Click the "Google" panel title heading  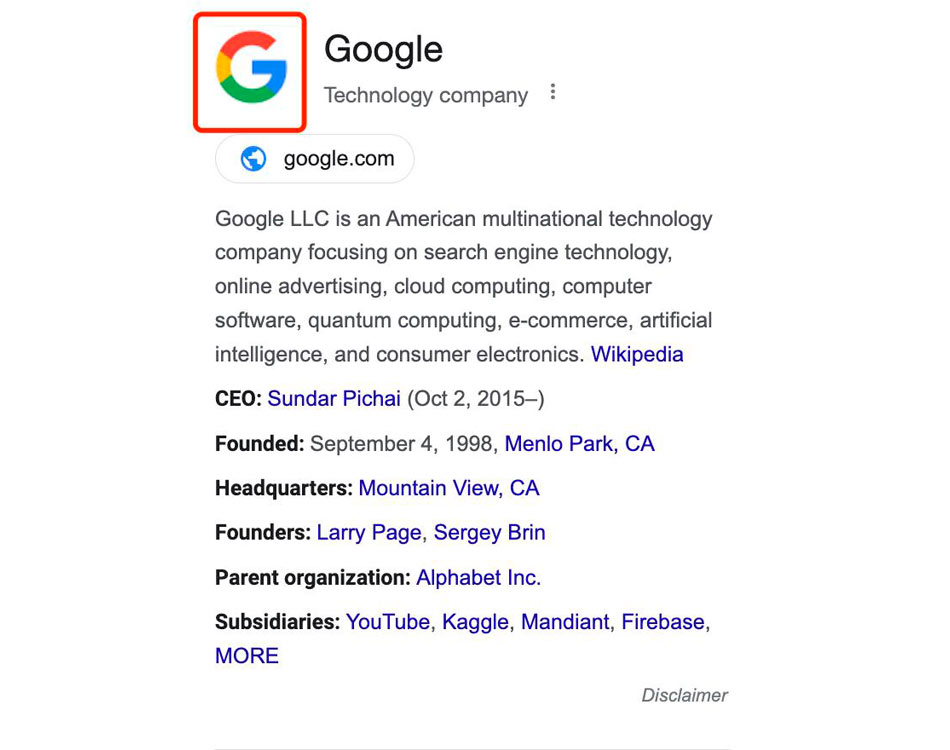[383, 50]
